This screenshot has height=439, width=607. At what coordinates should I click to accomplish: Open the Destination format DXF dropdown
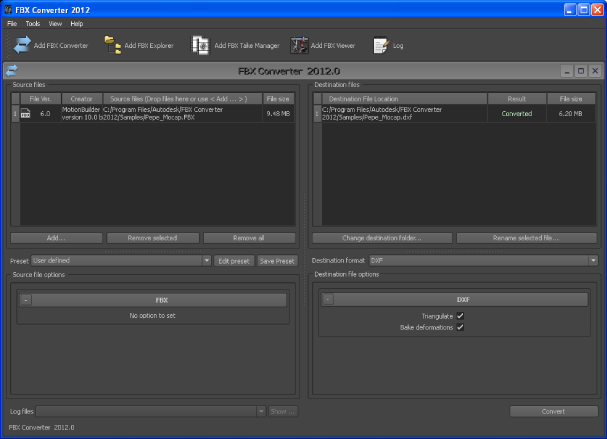click(x=483, y=261)
